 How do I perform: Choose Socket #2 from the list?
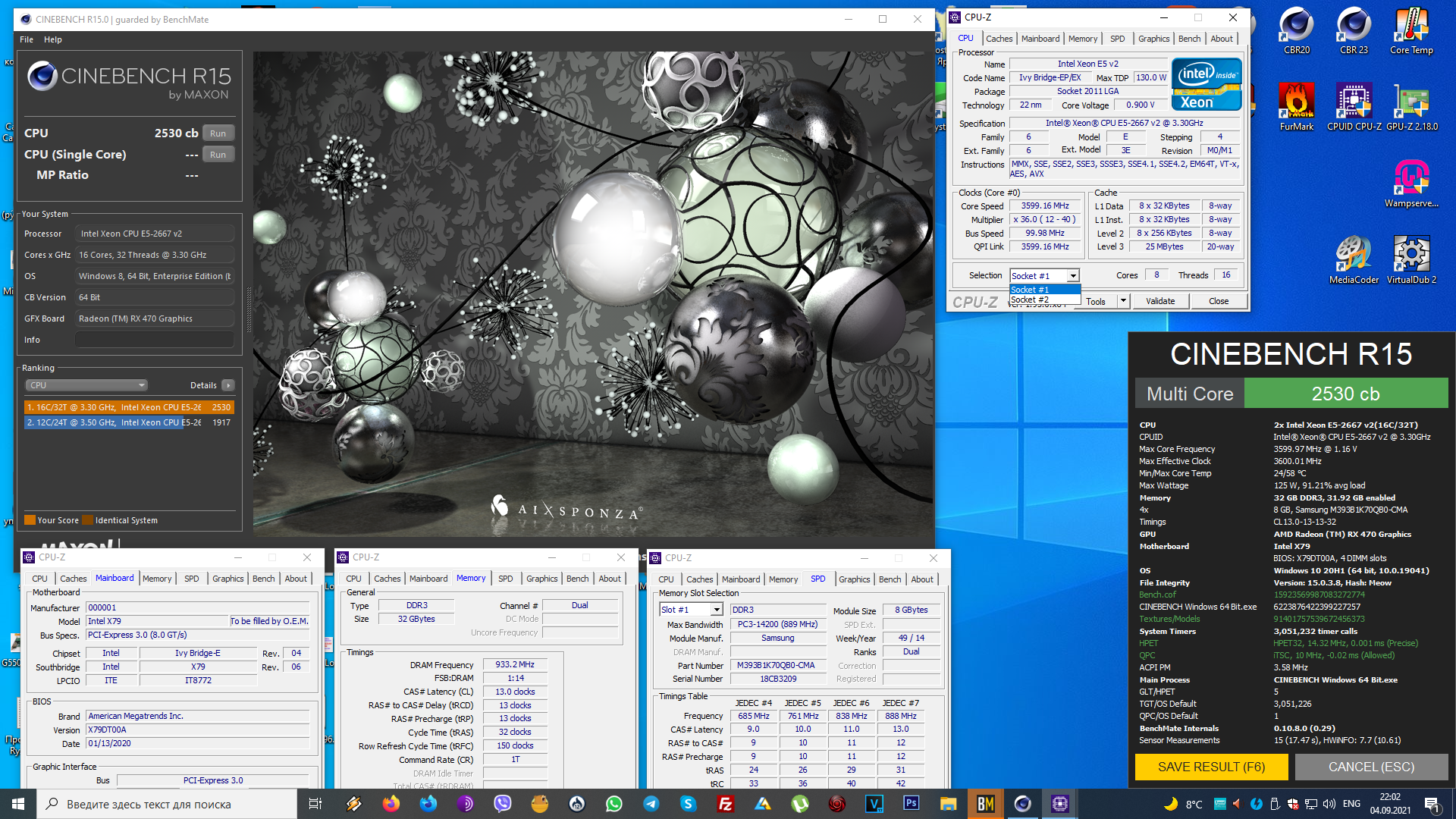coord(1045,300)
